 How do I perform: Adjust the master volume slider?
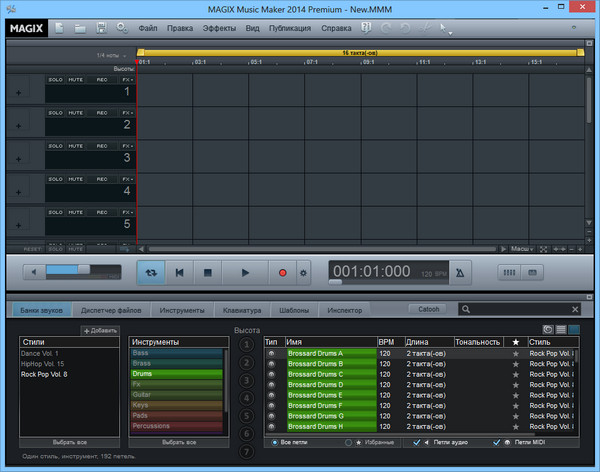point(82,270)
